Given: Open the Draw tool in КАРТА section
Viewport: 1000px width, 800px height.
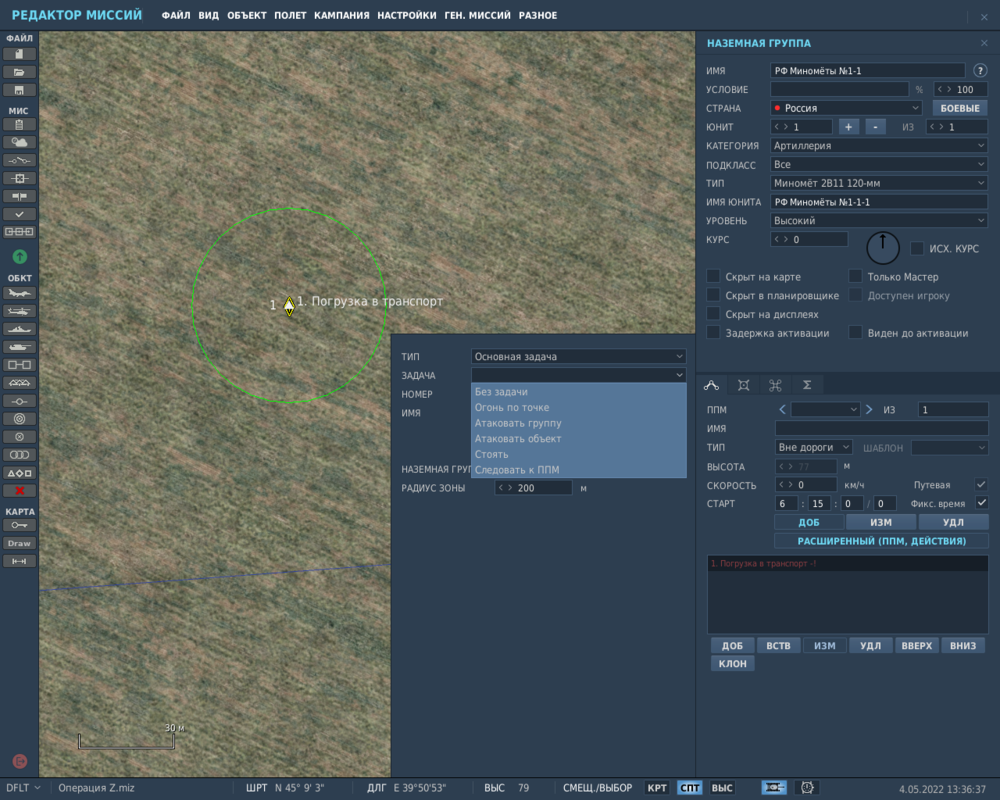Looking at the screenshot, I should (x=21, y=543).
